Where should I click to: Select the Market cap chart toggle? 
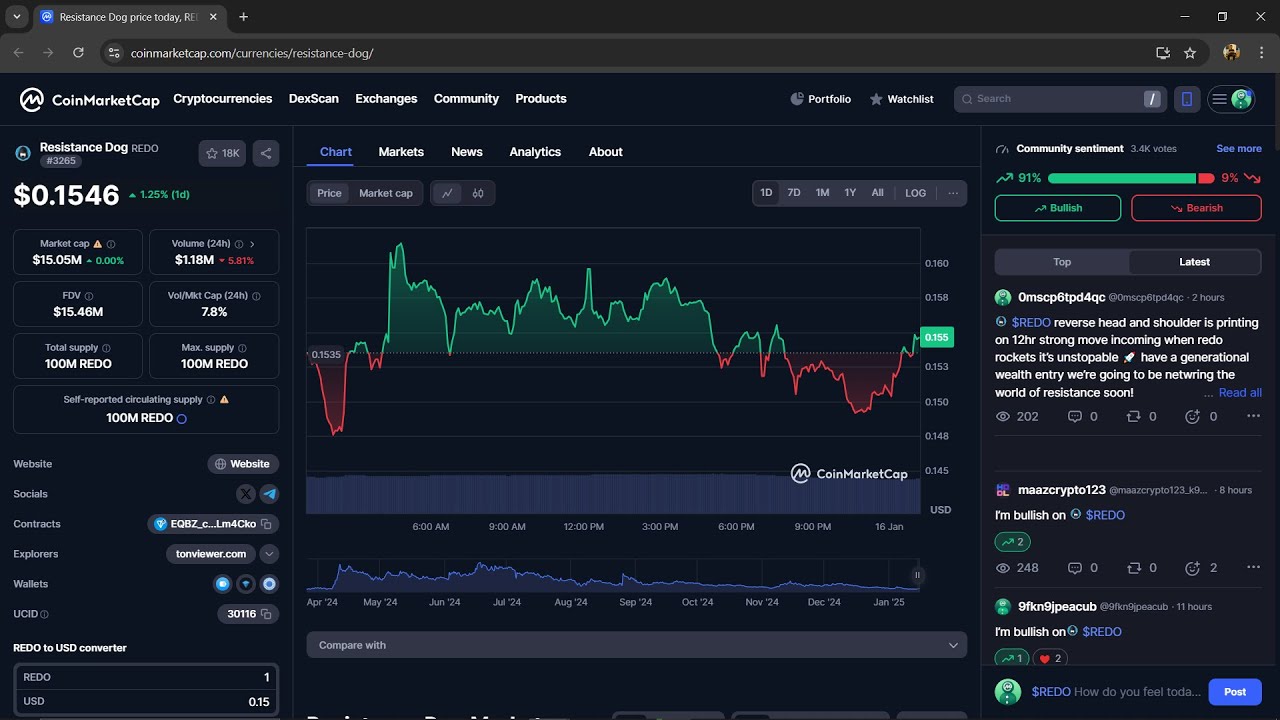[x=386, y=193]
